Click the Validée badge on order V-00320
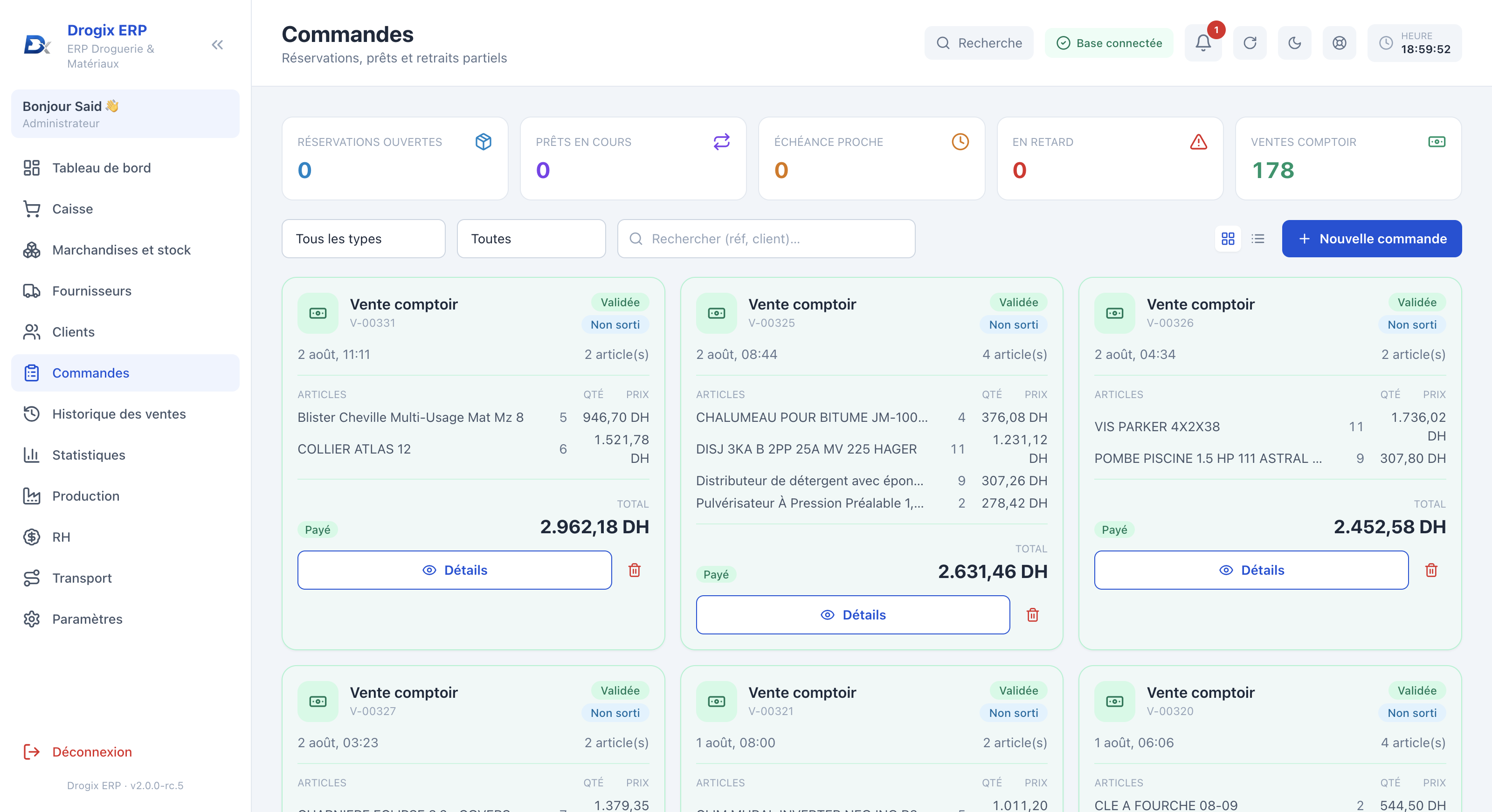 1417,690
